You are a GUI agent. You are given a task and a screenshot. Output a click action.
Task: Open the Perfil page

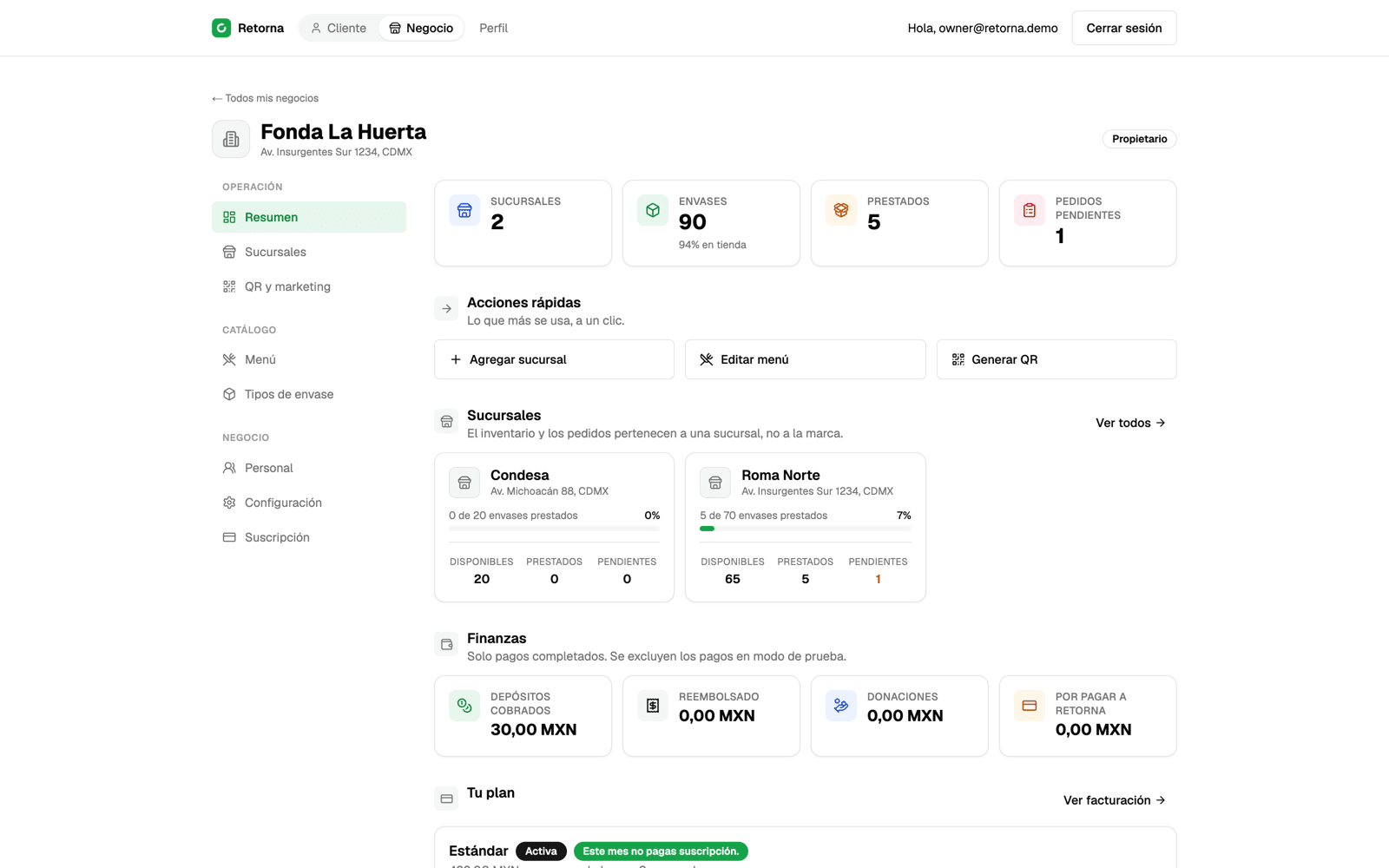coord(493,28)
